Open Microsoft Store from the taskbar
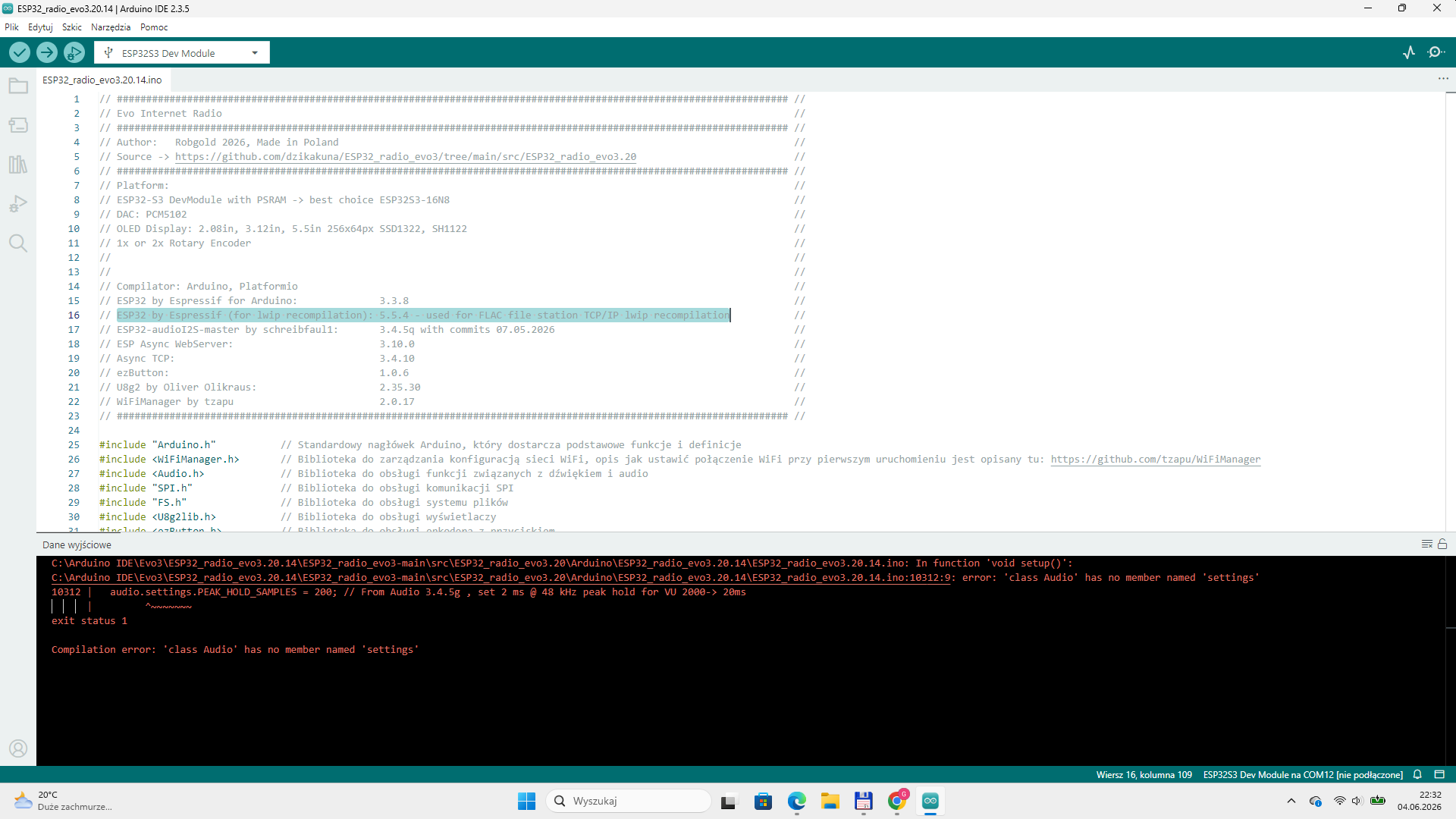 click(763, 801)
